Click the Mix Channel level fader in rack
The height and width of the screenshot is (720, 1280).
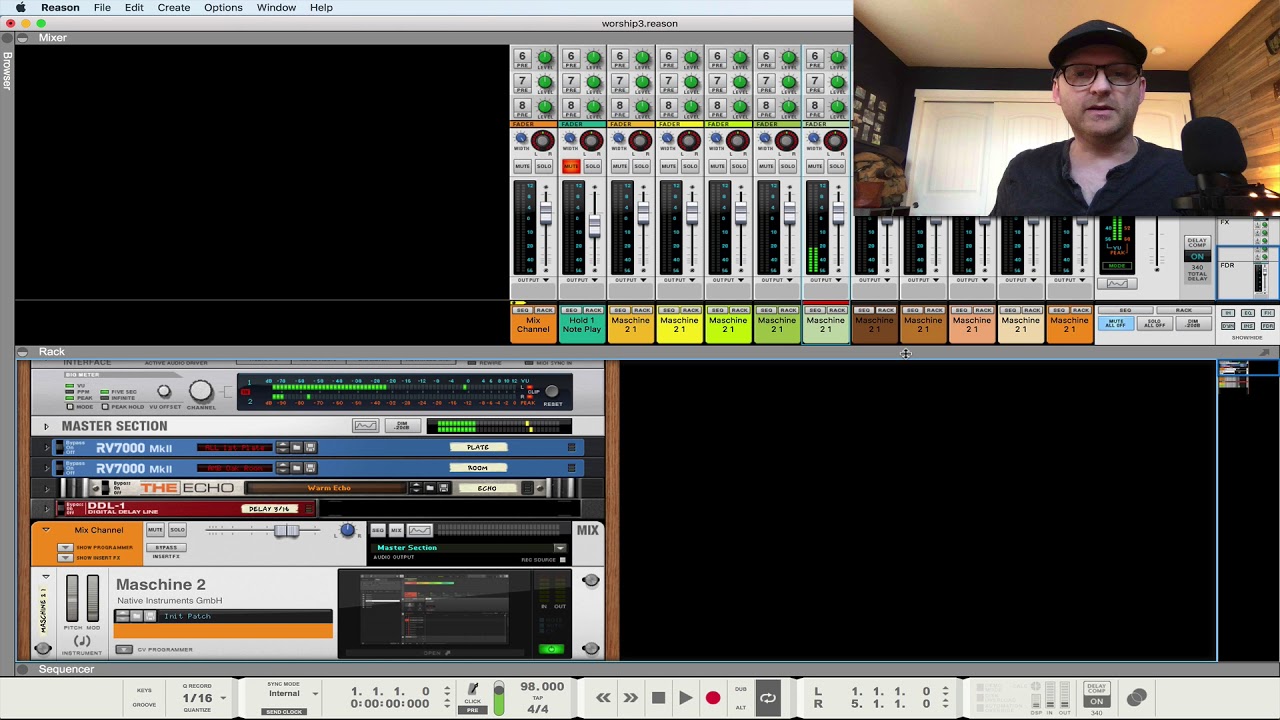(x=286, y=531)
